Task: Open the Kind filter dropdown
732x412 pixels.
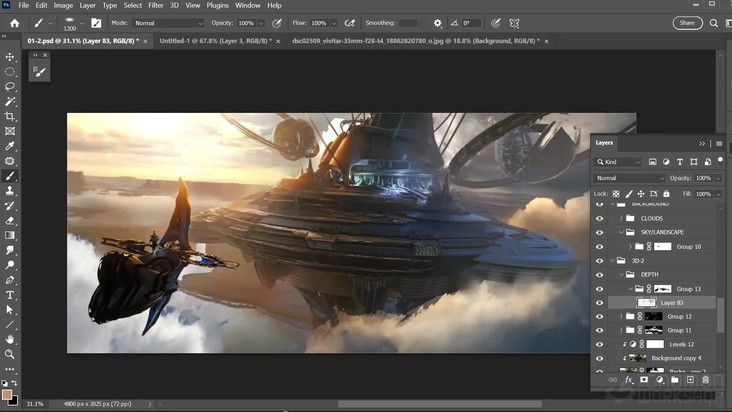Action: coord(618,162)
